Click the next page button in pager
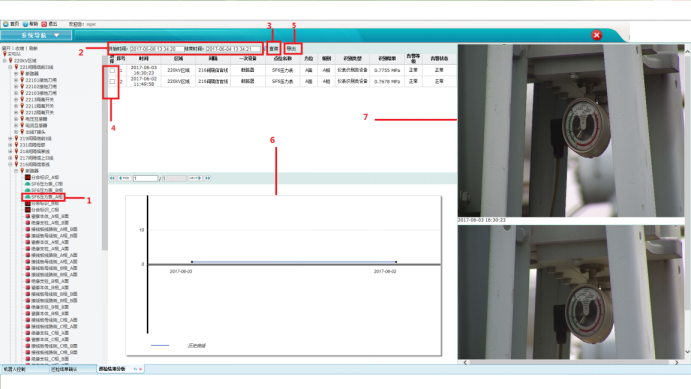 pos(195,178)
